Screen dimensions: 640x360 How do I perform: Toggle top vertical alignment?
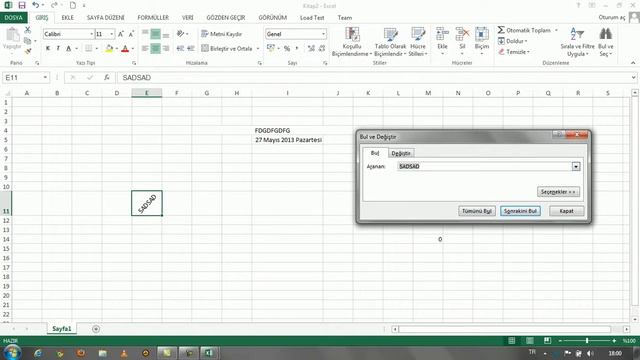click(145, 34)
